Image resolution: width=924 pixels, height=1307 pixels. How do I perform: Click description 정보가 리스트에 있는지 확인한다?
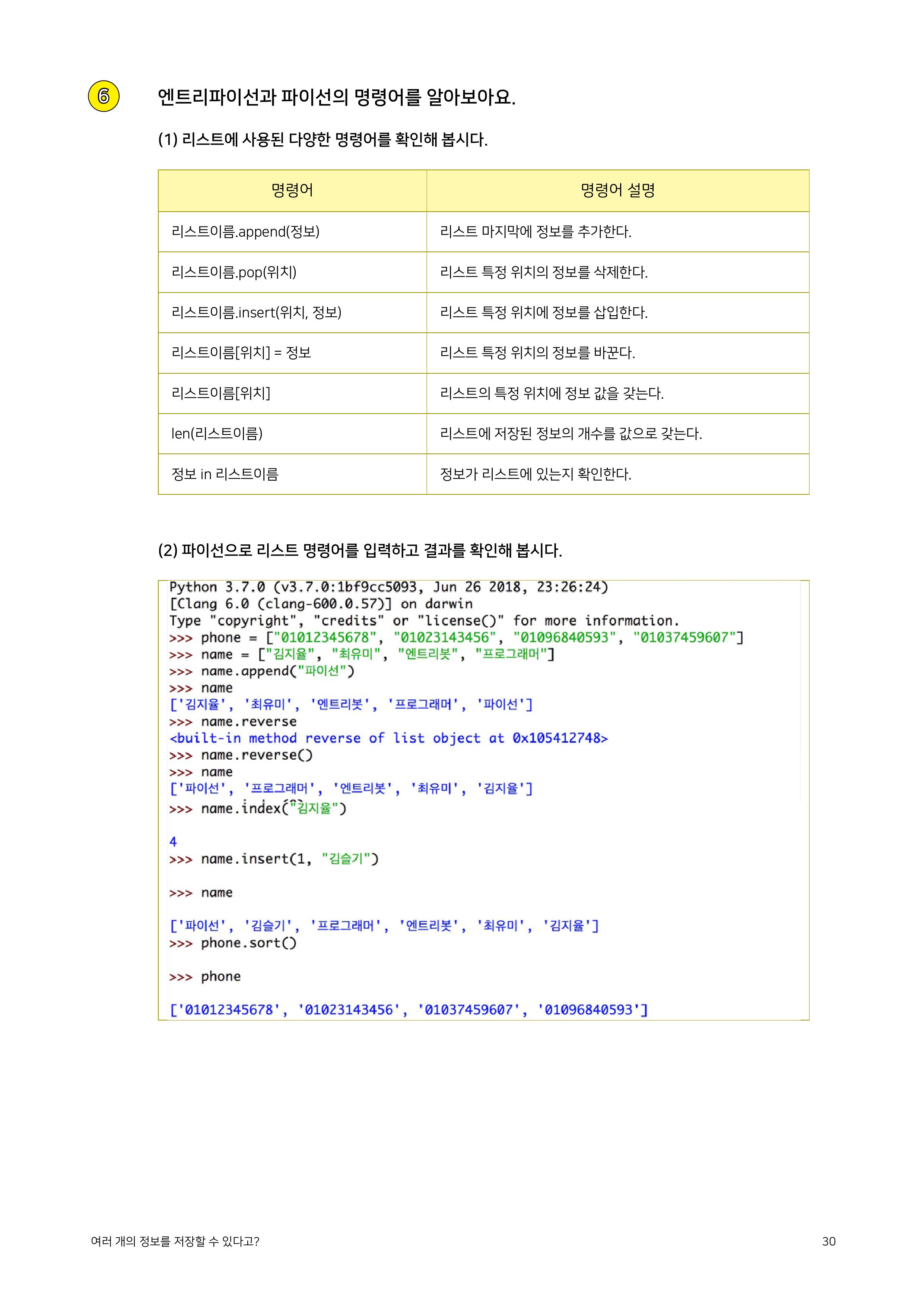(536, 474)
